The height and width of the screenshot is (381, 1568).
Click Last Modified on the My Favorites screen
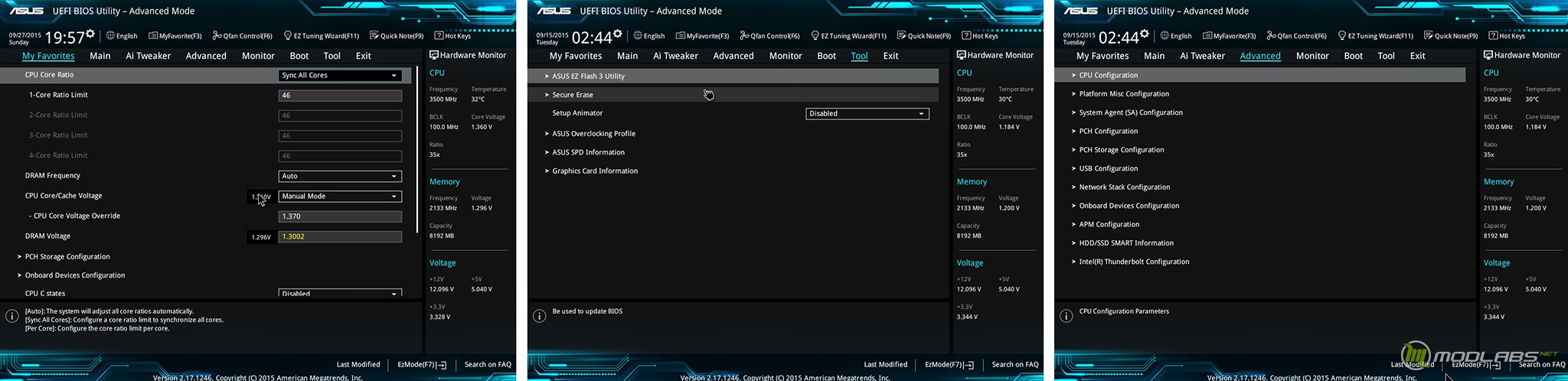358,364
